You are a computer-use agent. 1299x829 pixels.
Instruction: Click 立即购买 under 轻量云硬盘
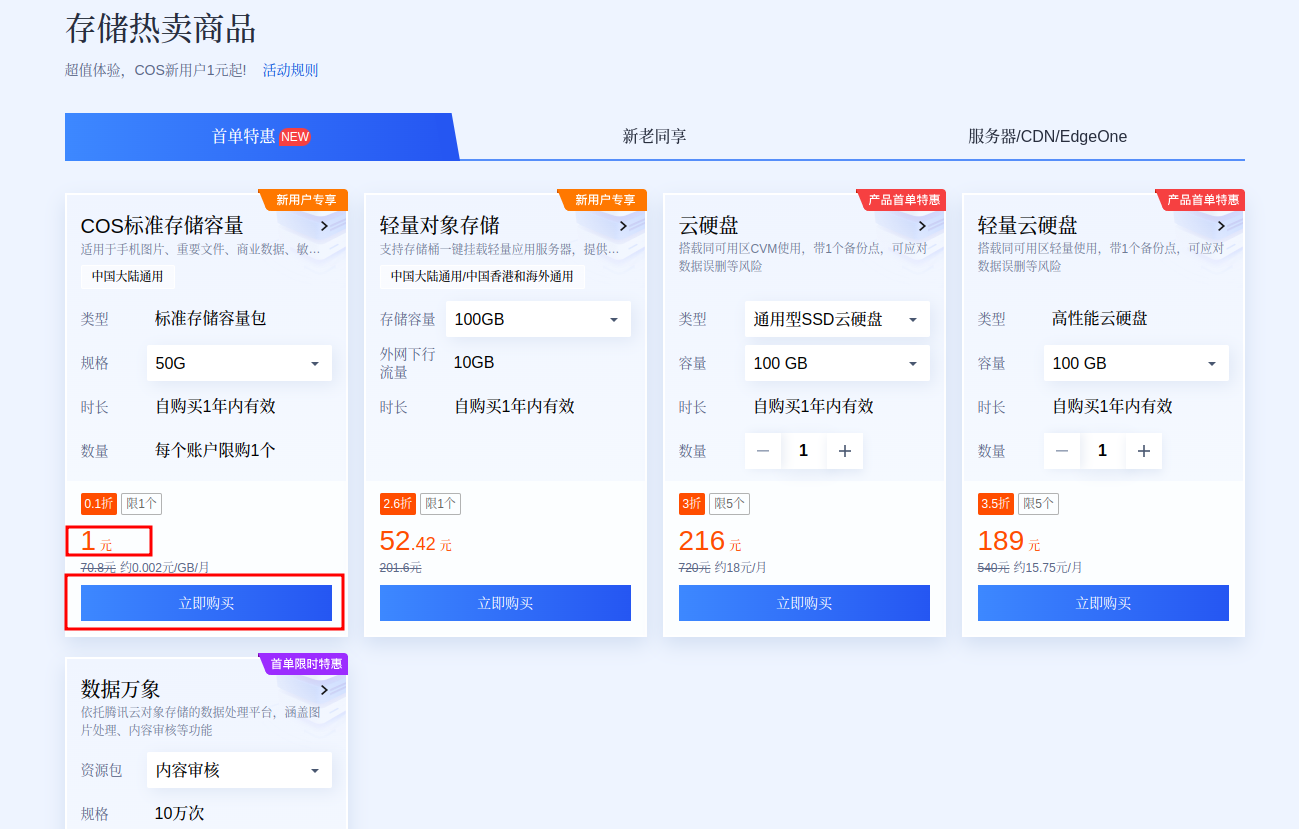(1103, 603)
